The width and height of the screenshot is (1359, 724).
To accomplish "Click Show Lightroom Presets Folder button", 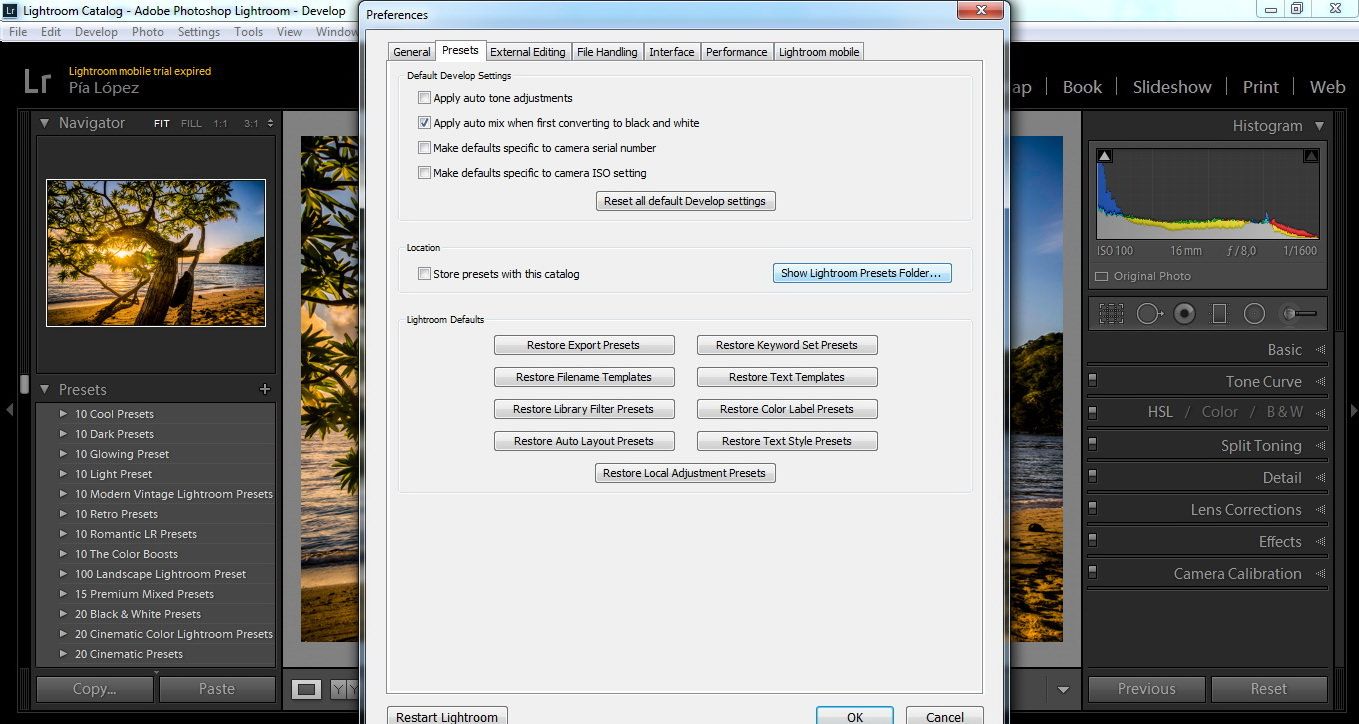I will tap(861, 272).
